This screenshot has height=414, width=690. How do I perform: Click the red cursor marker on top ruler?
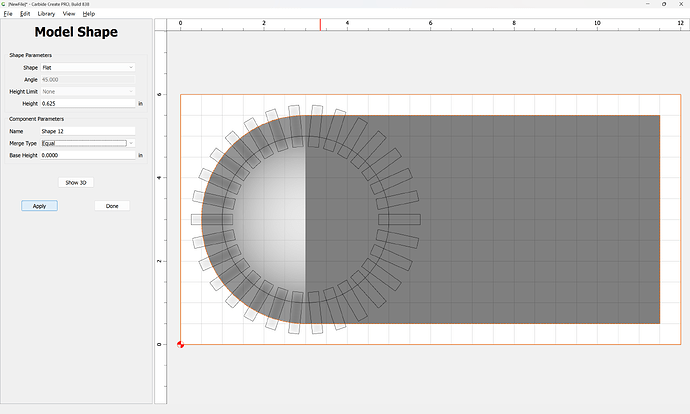(320, 23)
